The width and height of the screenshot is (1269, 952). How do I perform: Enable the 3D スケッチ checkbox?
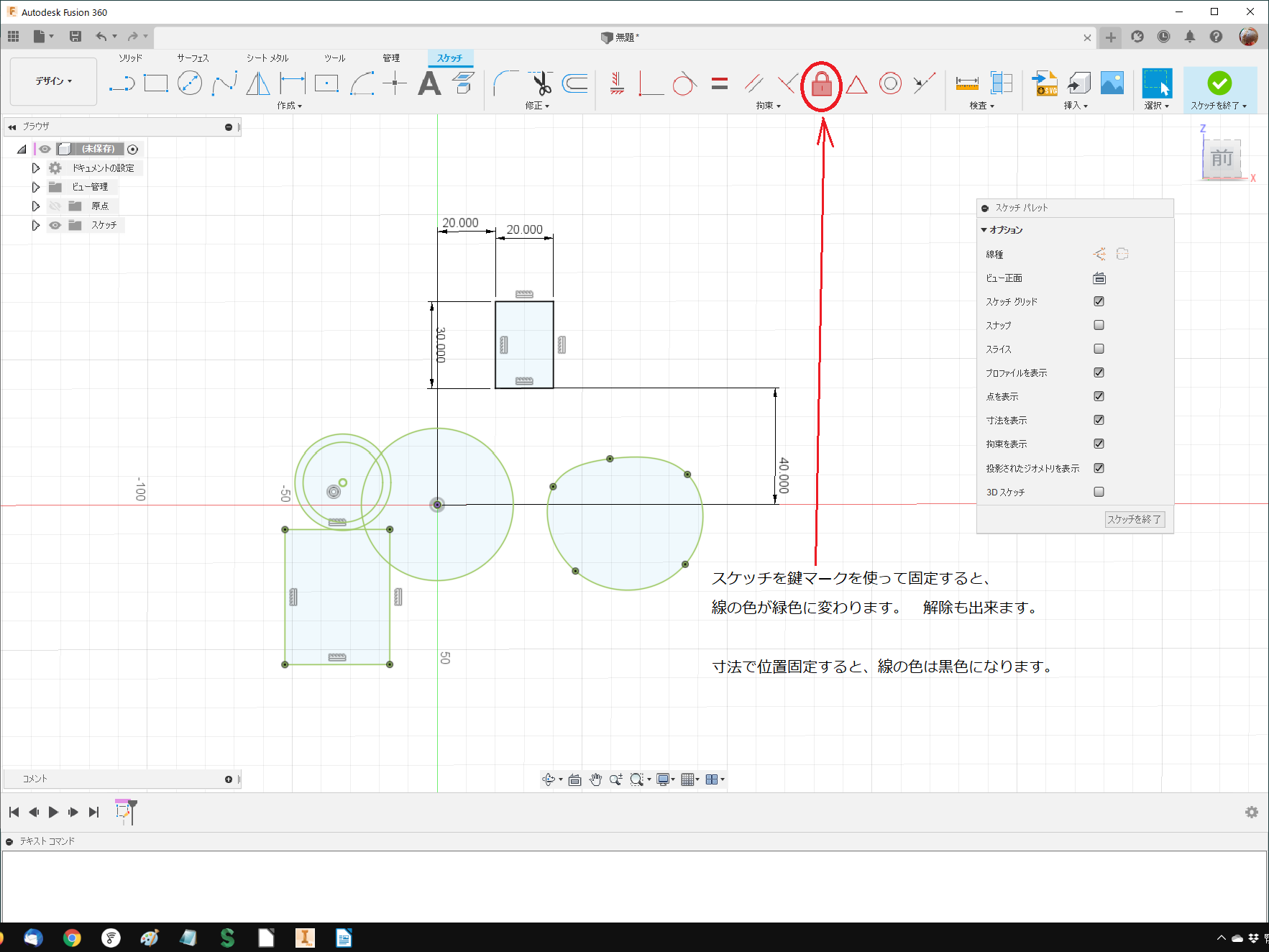point(1099,492)
